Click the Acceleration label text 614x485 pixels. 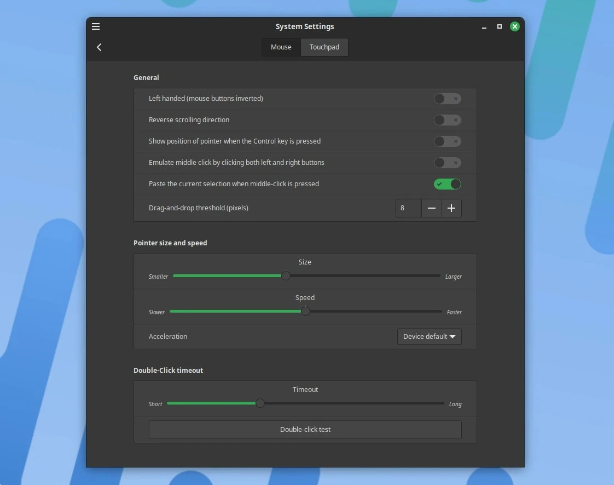[168, 337]
